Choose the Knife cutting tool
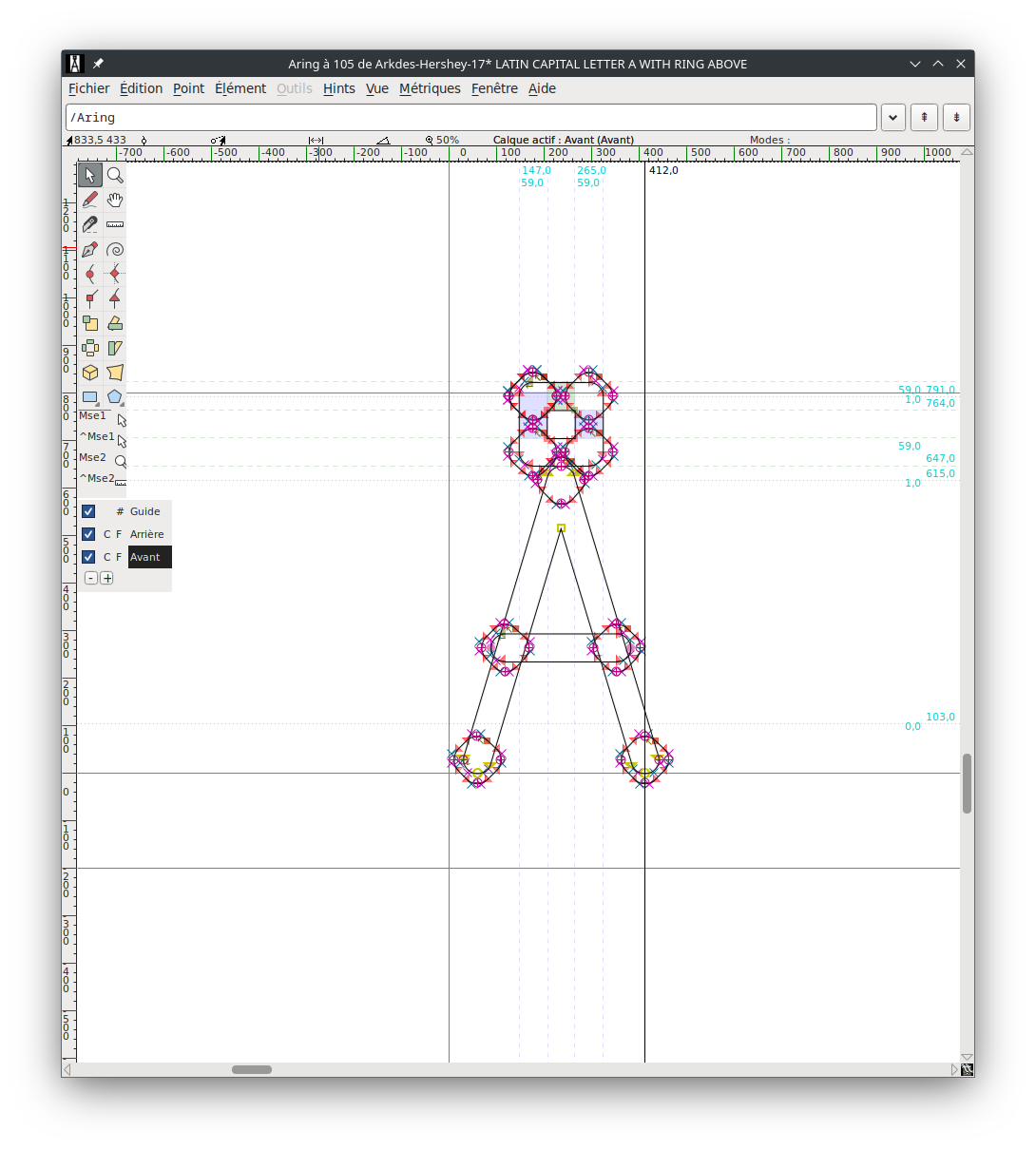The height and width of the screenshot is (1150, 1036). point(90,224)
